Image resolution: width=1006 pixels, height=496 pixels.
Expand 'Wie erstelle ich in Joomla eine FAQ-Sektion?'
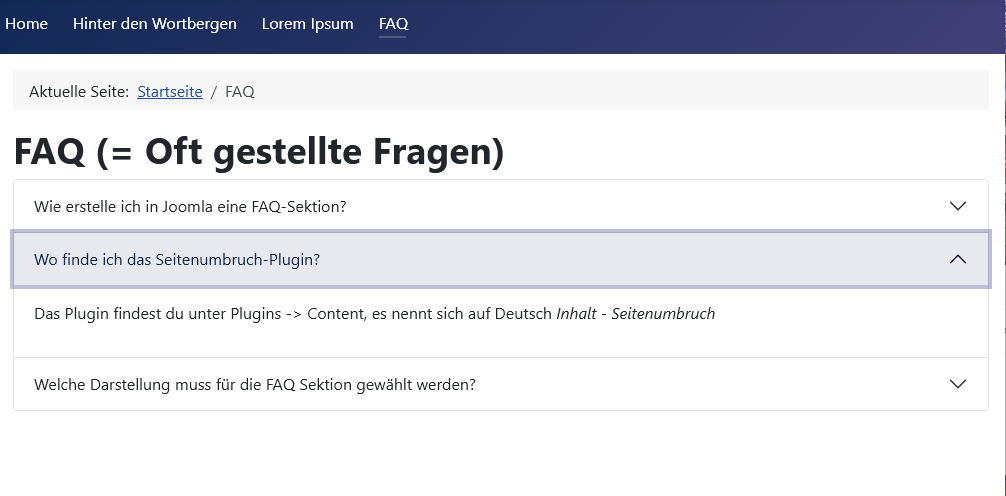coord(190,206)
